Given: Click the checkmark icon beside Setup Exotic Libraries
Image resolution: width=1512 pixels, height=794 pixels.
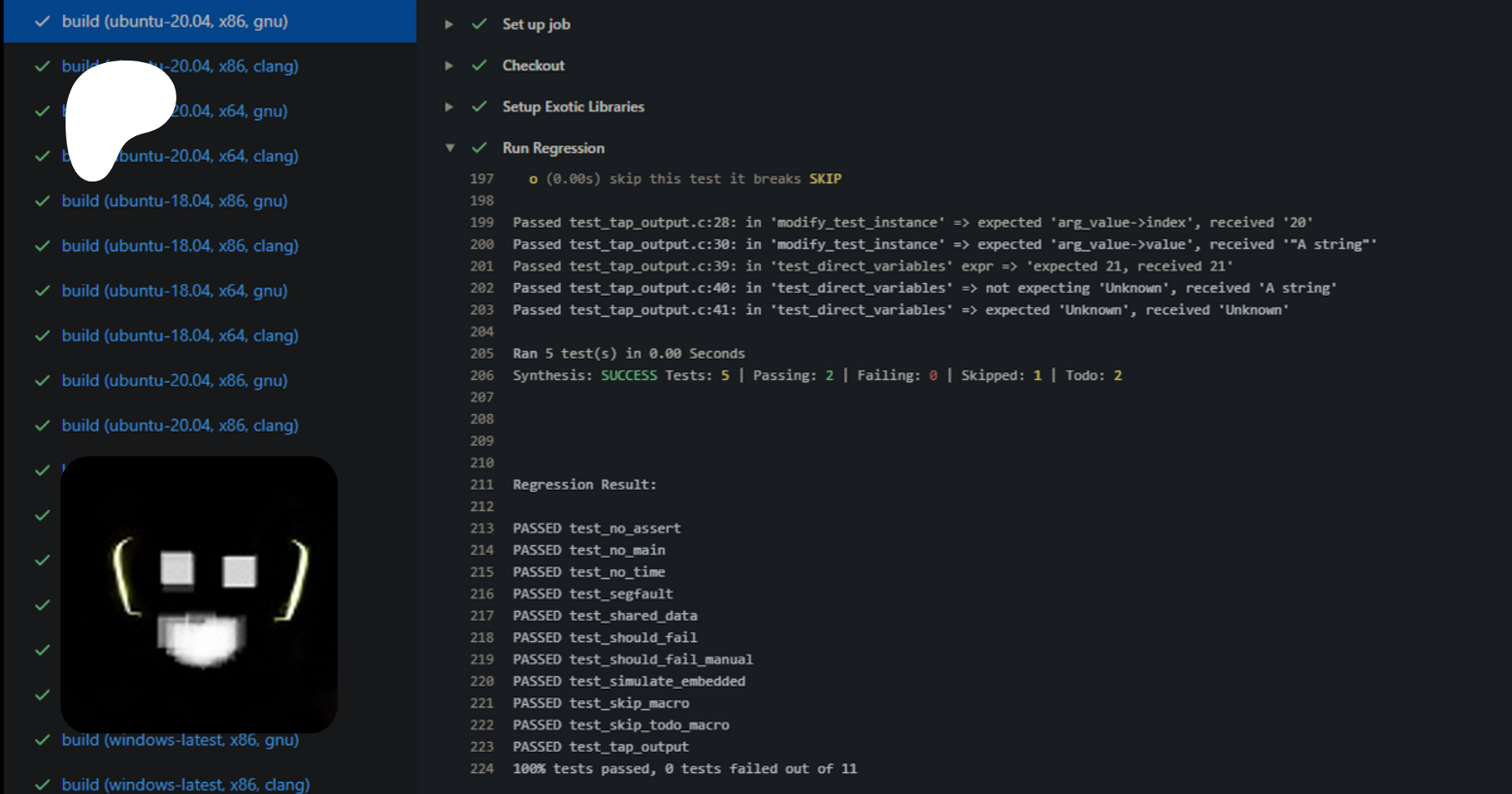Looking at the screenshot, I should tap(479, 107).
